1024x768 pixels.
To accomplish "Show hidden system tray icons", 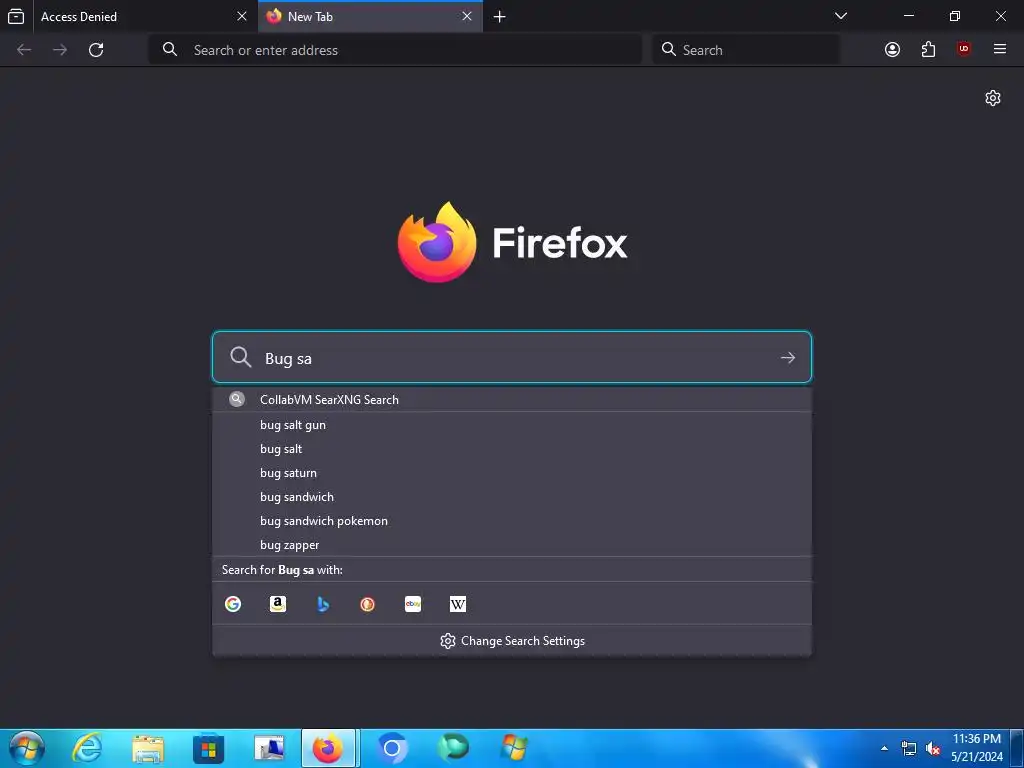I will point(884,748).
